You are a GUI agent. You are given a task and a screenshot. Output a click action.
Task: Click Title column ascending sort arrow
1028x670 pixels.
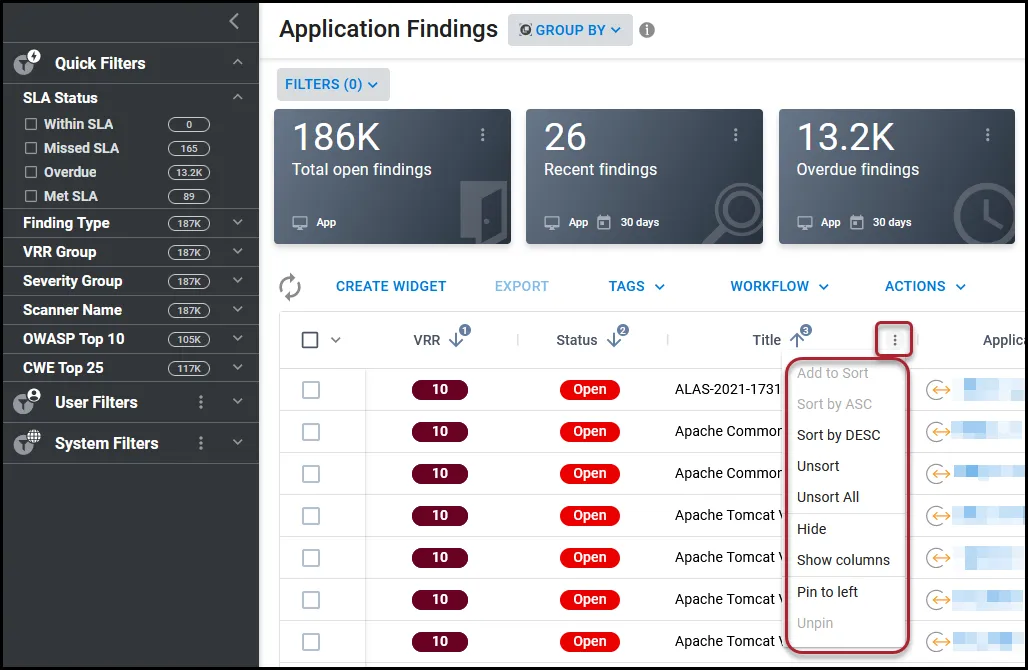click(x=797, y=340)
